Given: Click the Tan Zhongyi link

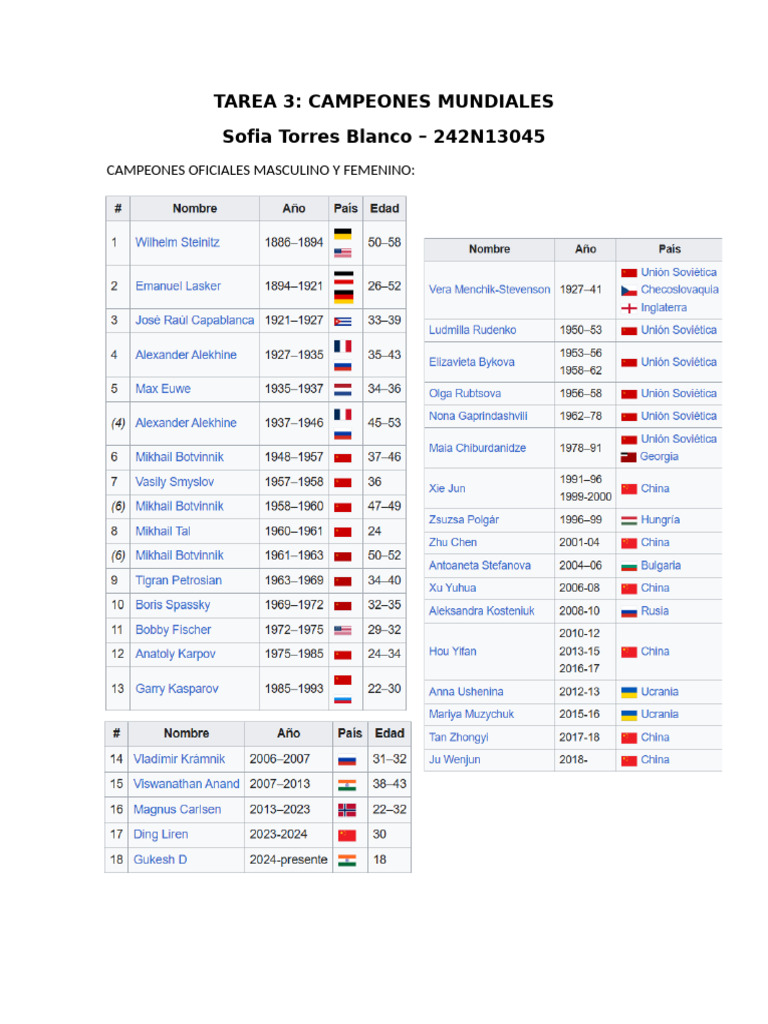Looking at the screenshot, I should click(x=458, y=737).
